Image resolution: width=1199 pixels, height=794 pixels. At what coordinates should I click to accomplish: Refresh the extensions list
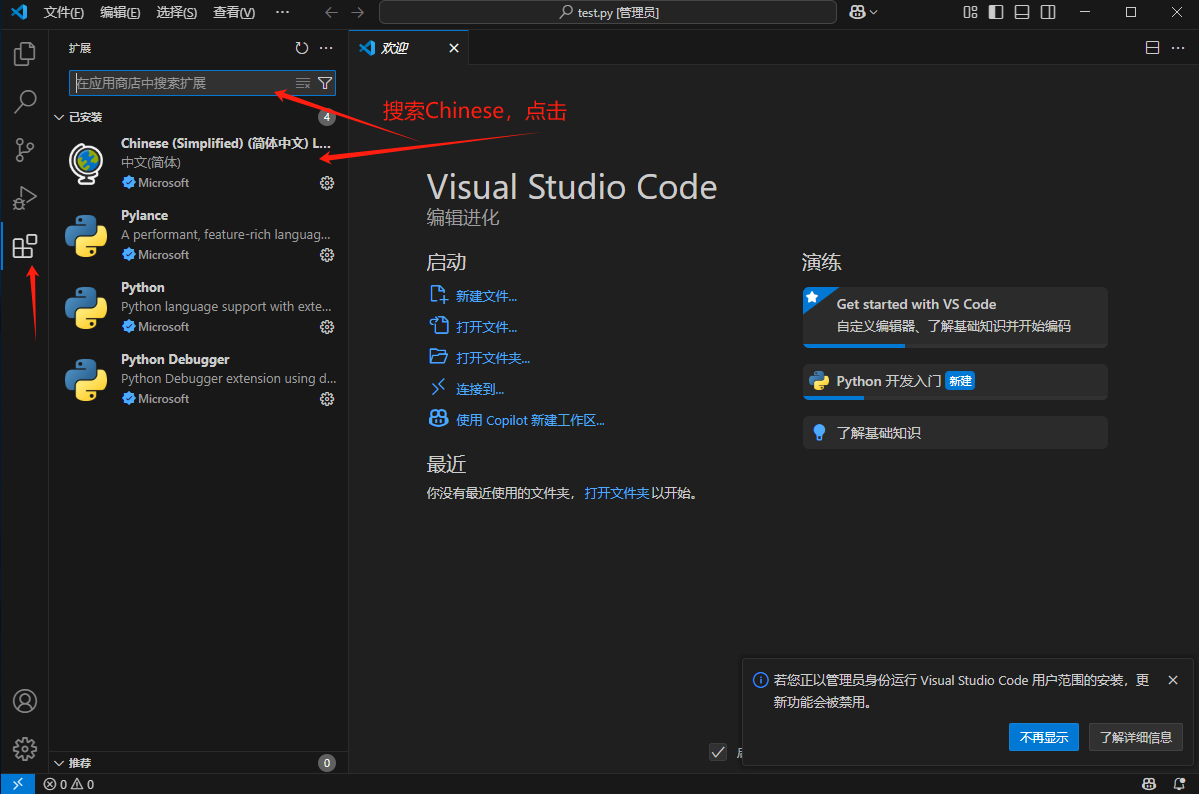point(302,48)
